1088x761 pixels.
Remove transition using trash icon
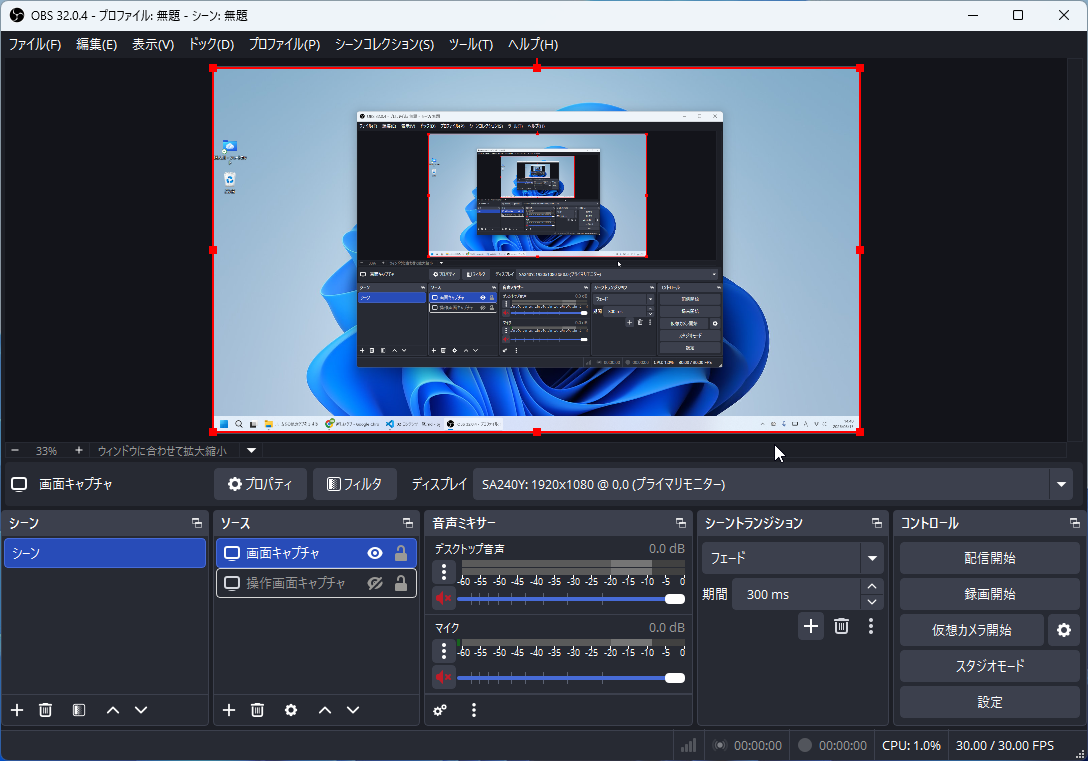(x=841, y=626)
